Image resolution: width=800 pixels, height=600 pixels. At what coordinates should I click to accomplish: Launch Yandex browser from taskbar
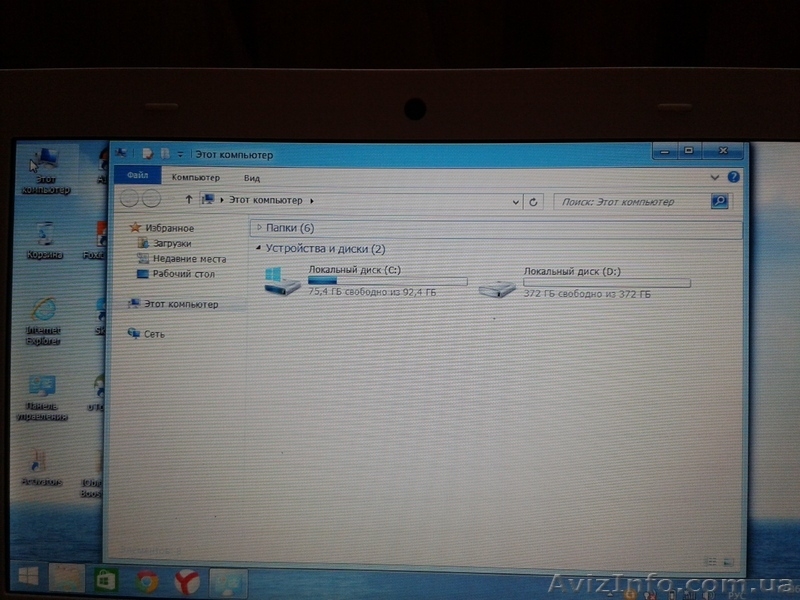pyautogui.click(x=187, y=581)
